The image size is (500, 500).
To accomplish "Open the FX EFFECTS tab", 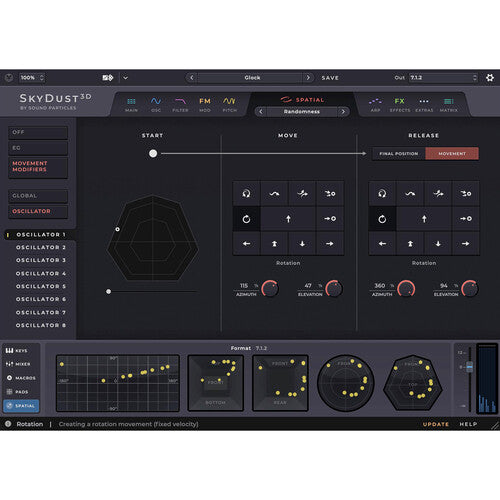I will (399, 104).
